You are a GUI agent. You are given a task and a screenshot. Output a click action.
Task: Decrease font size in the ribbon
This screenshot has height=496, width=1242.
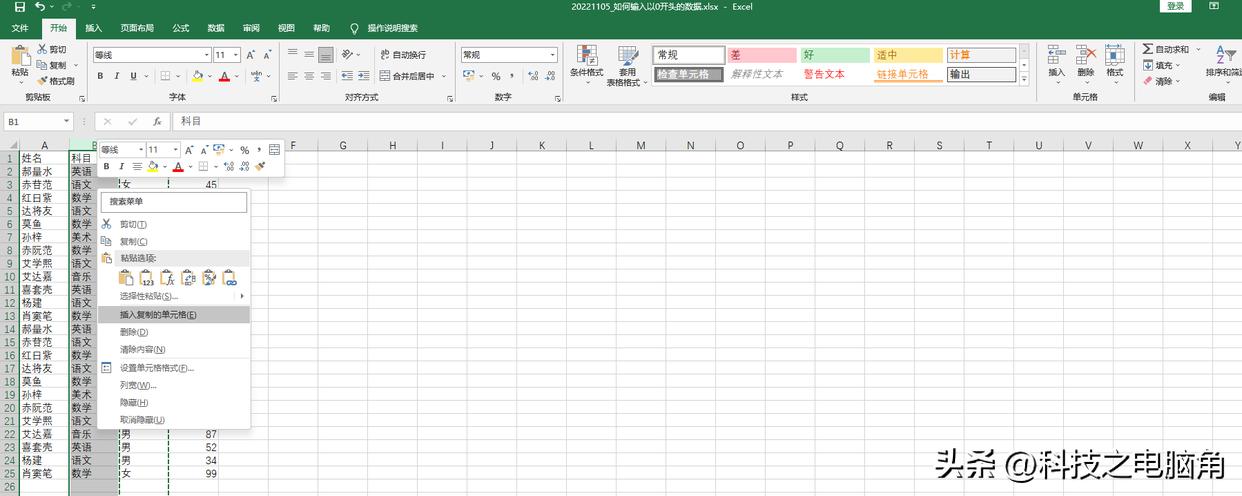[268, 55]
